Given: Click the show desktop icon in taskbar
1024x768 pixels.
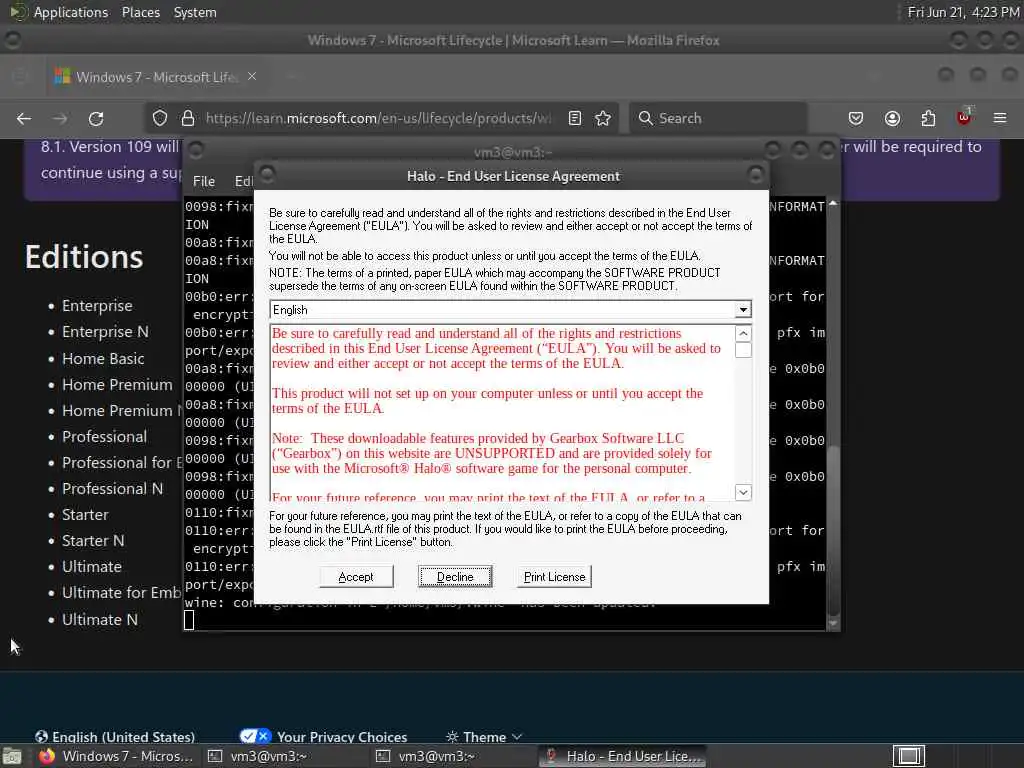Looking at the screenshot, I should pyautogui.click(x=12, y=757).
